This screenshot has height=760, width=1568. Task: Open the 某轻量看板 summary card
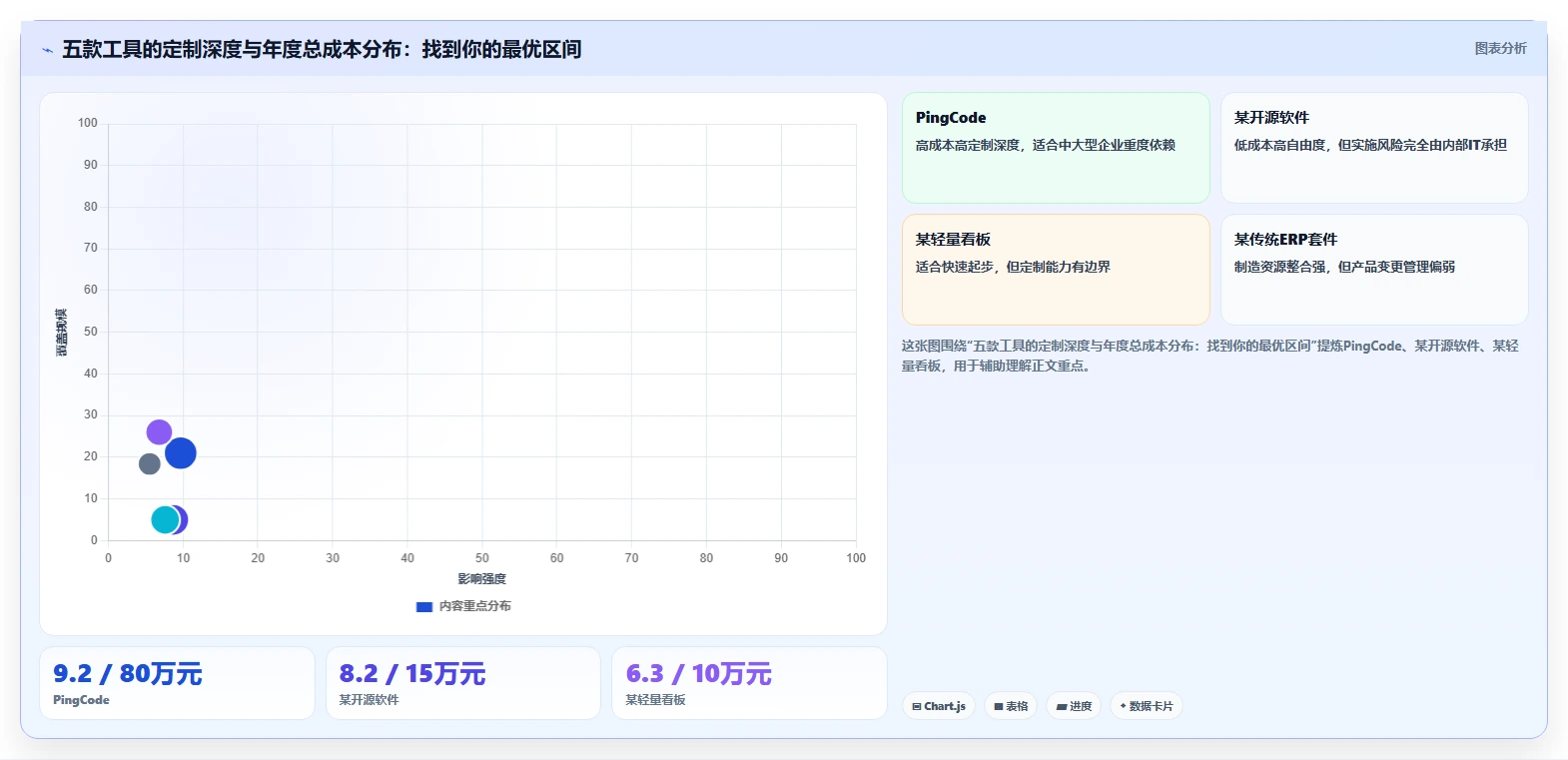(x=1056, y=270)
